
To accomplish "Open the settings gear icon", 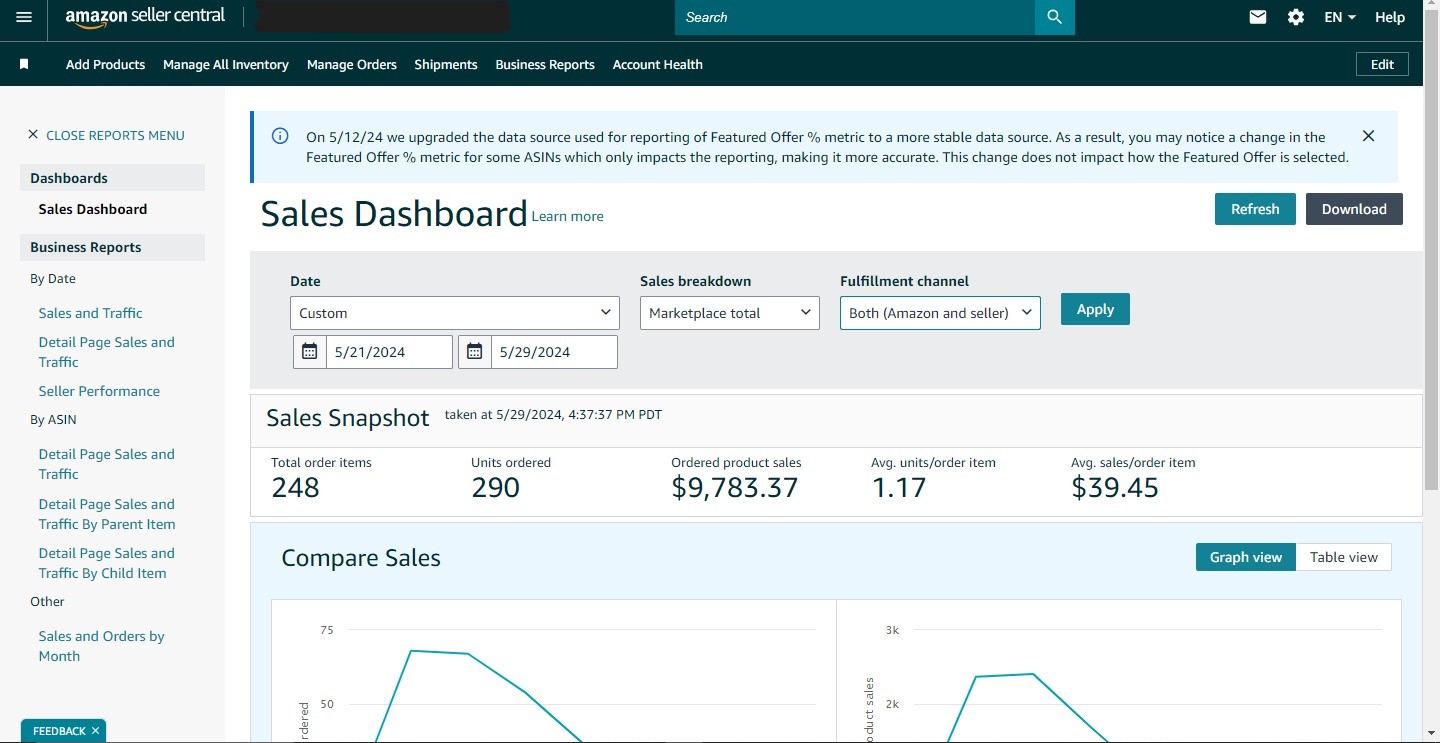I will (x=1296, y=17).
